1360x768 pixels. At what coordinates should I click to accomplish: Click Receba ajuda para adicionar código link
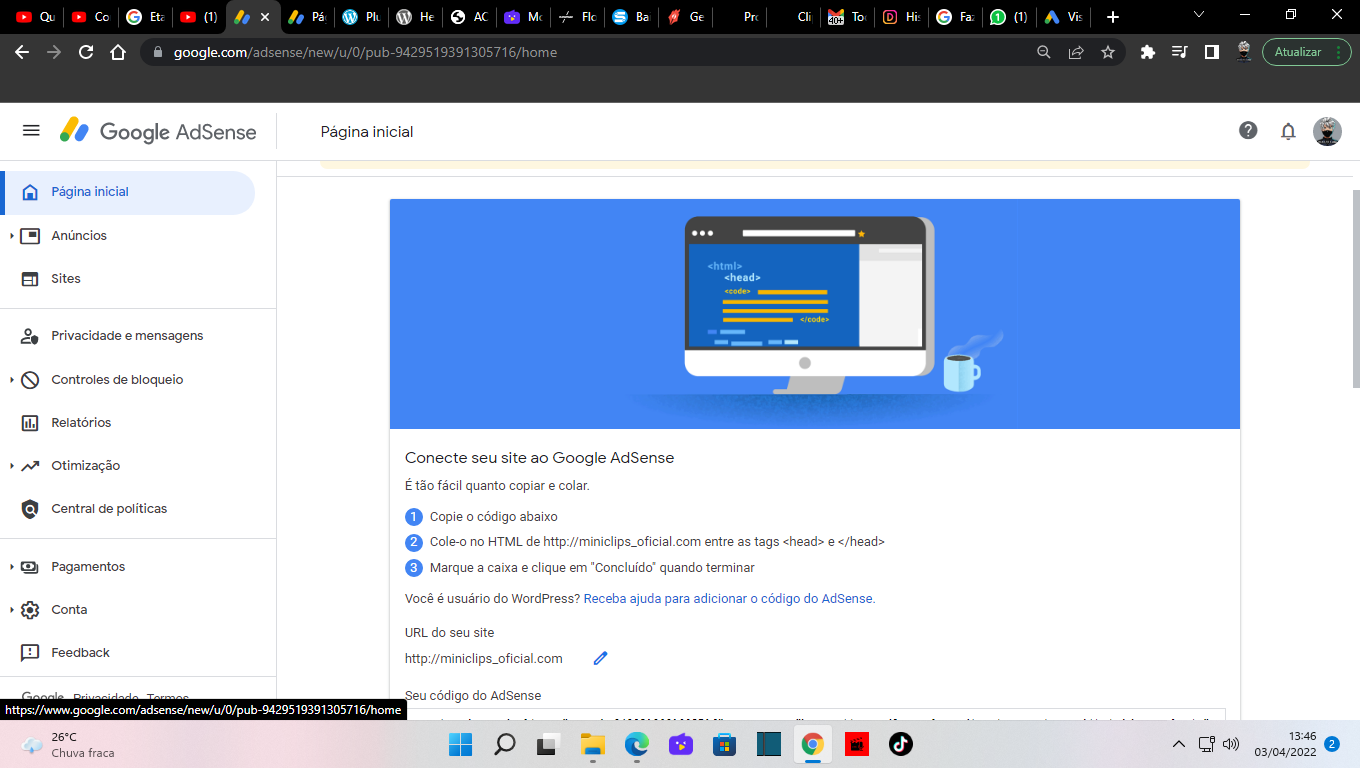pyautogui.click(x=729, y=599)
